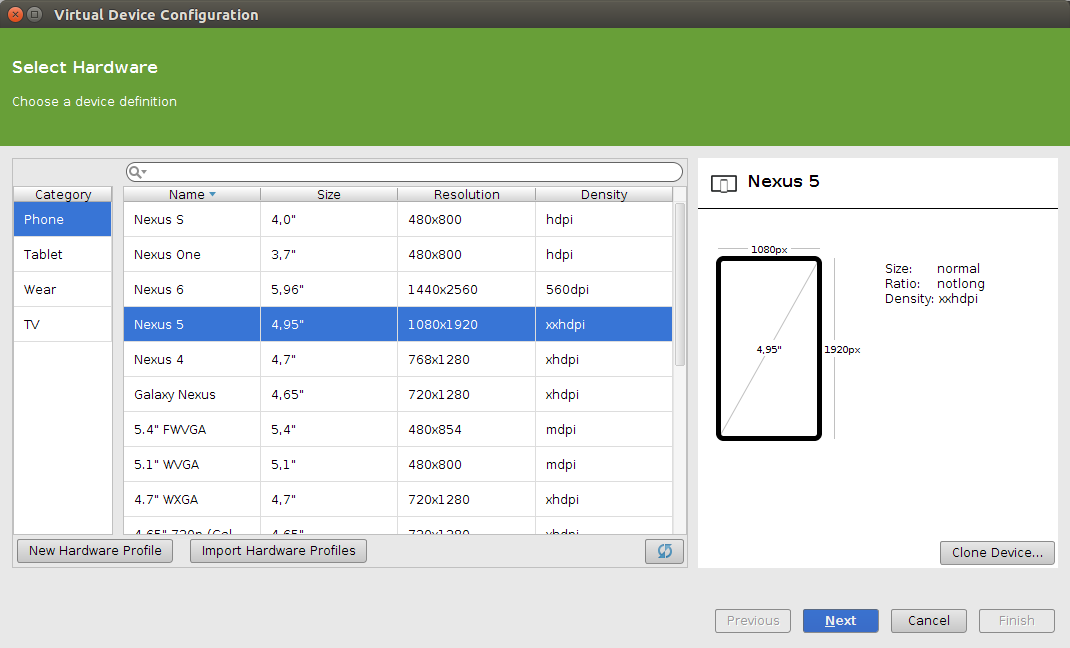Select the Nexus 5 device row
1070x648 pixels.
[x=398, y=325]
